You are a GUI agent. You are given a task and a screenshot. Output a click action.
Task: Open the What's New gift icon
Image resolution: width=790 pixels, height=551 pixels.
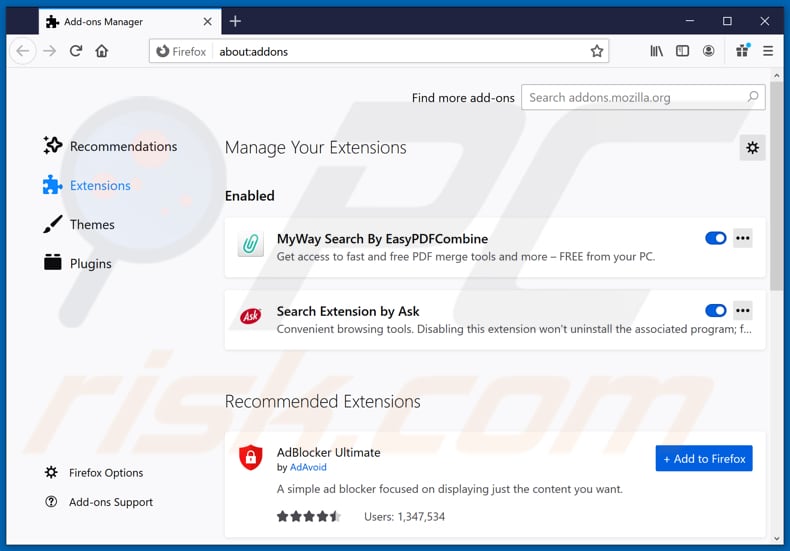743,50
